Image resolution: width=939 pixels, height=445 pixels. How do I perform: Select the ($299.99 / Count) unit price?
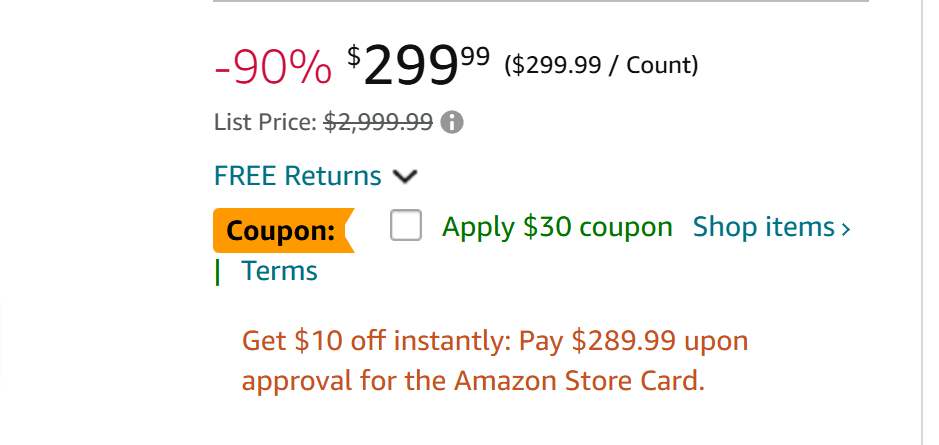(x=601, y=65)
